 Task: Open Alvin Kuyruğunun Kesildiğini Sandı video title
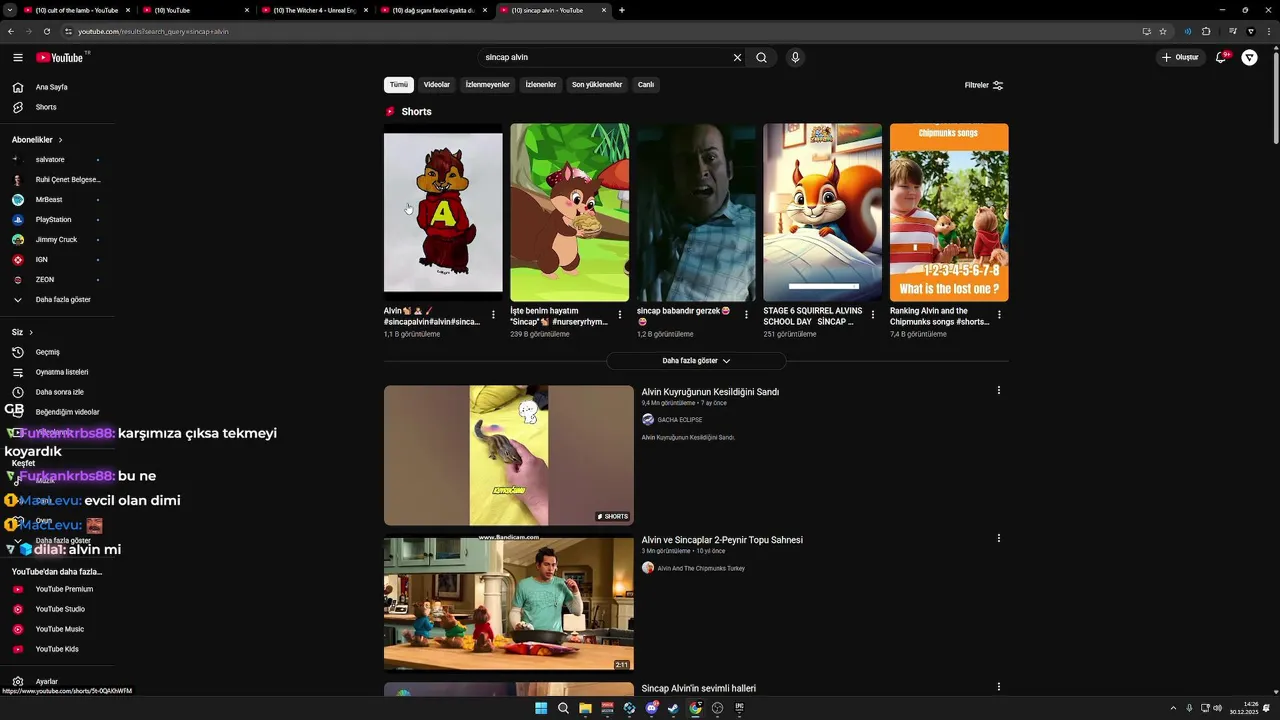710,392
